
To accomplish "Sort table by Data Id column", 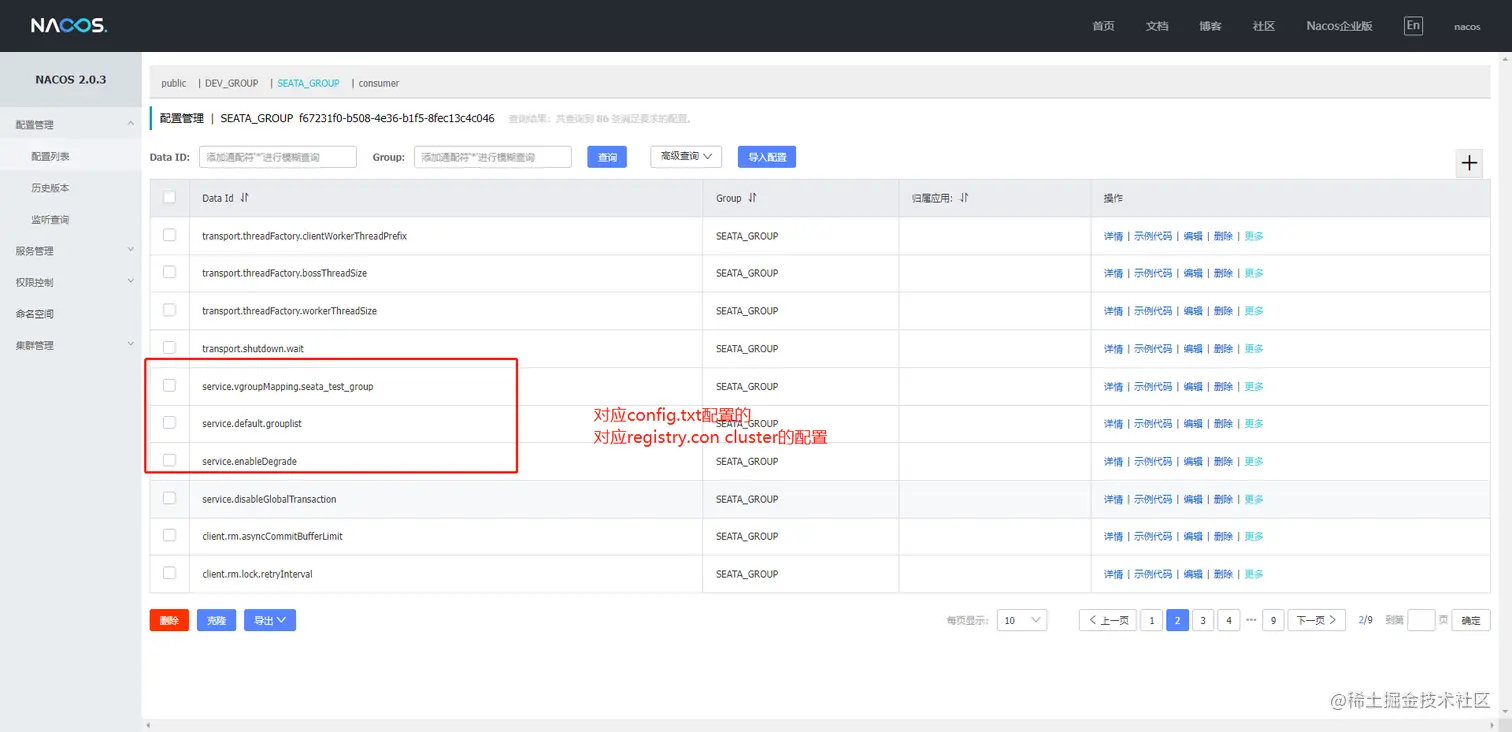I will [245, 198].
